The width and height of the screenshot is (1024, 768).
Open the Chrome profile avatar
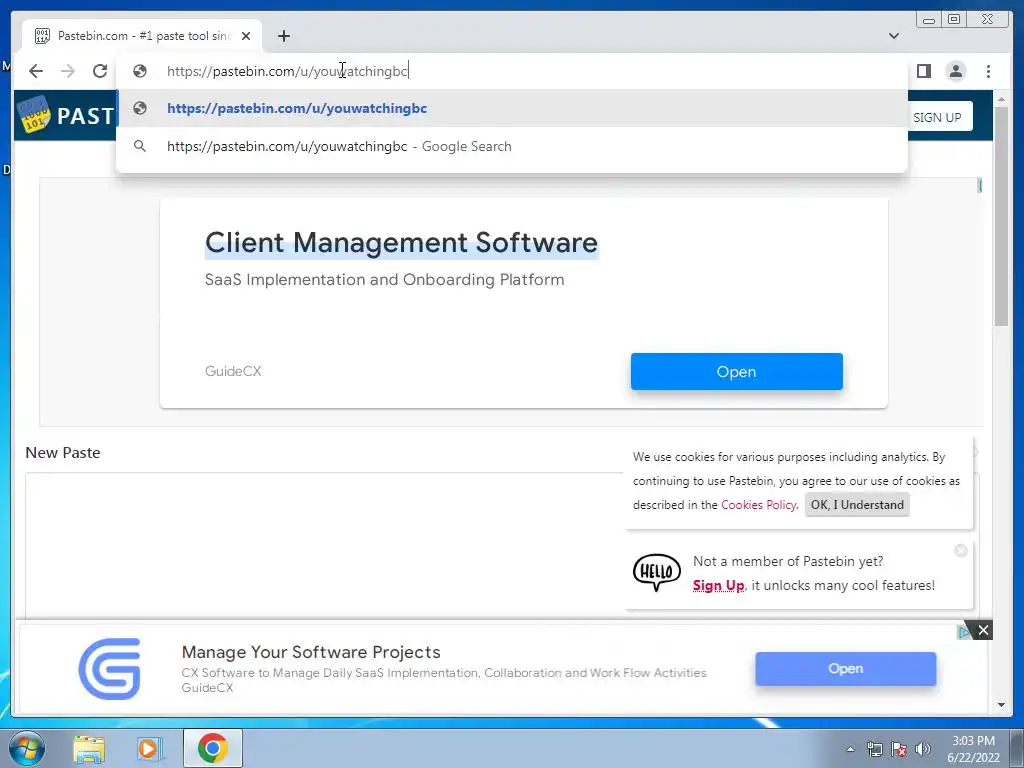coord(955,71)
